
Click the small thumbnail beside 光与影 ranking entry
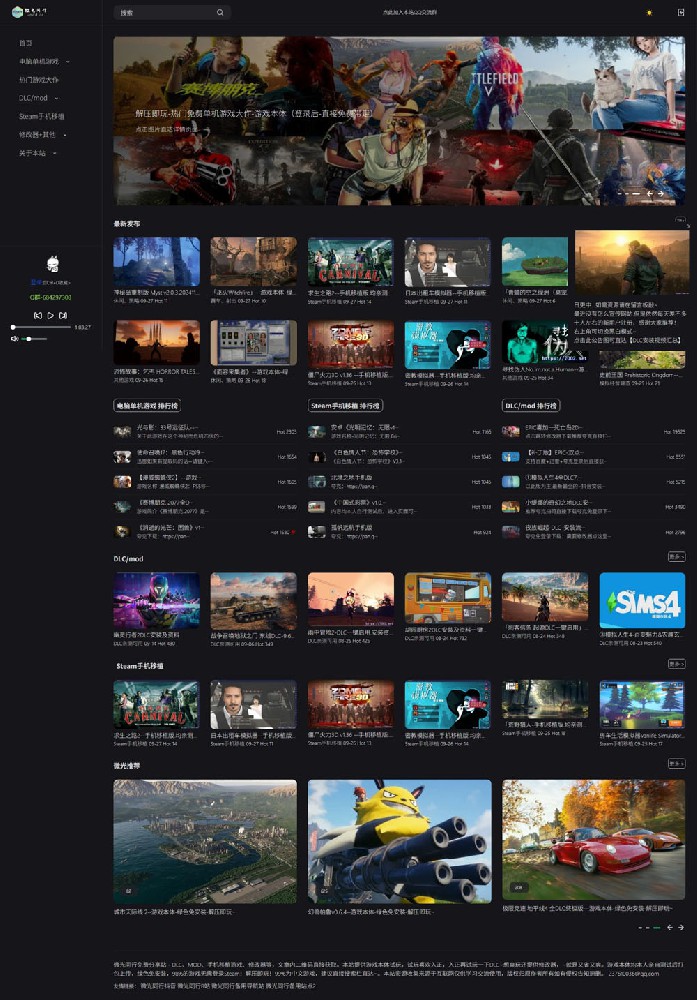click(x=122, y=432)
